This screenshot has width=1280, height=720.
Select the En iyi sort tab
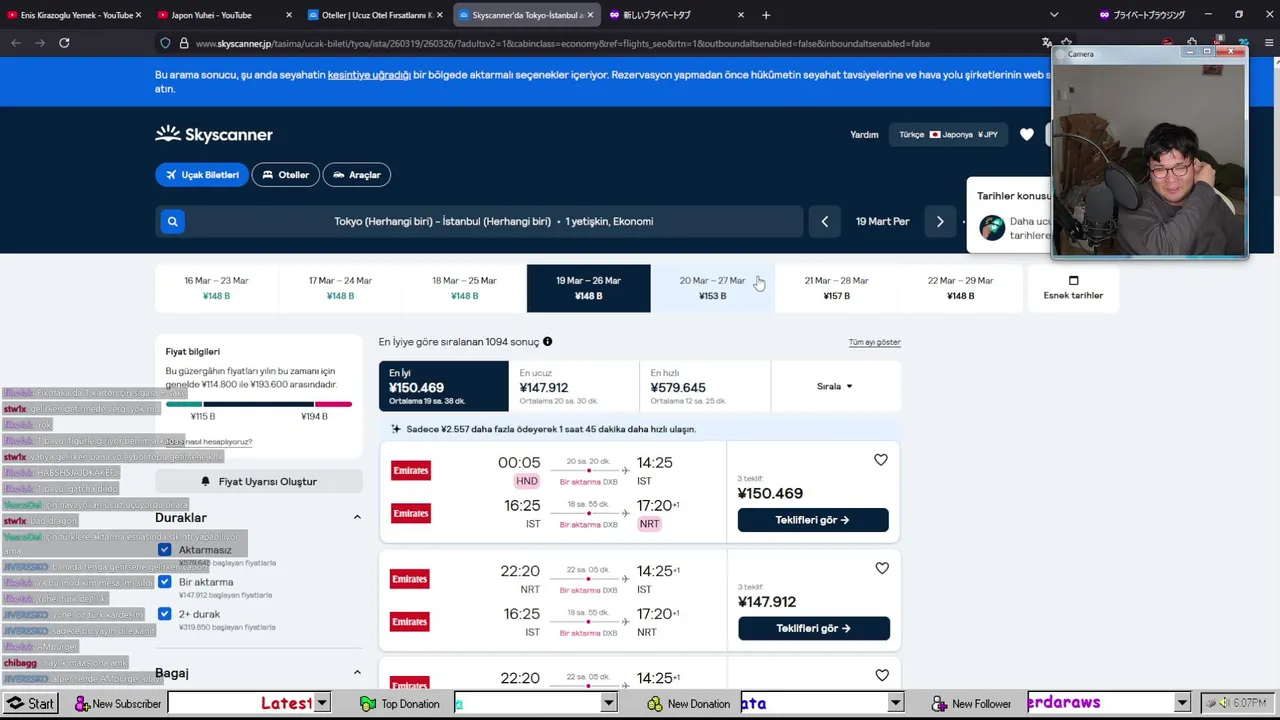(443, 386)
